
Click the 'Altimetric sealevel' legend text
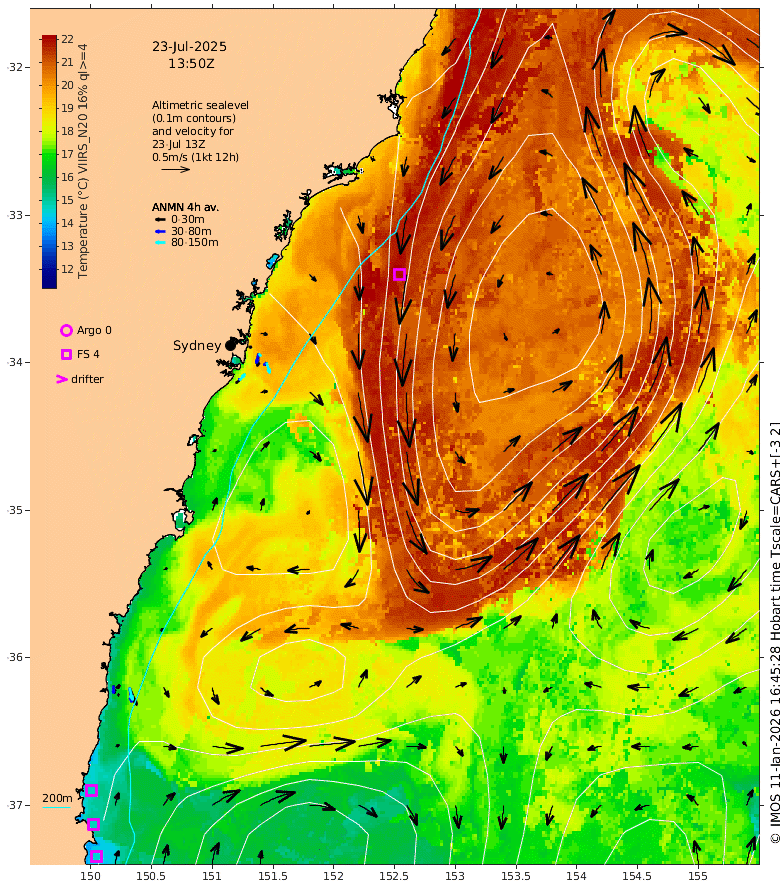[x=200, y=105]
